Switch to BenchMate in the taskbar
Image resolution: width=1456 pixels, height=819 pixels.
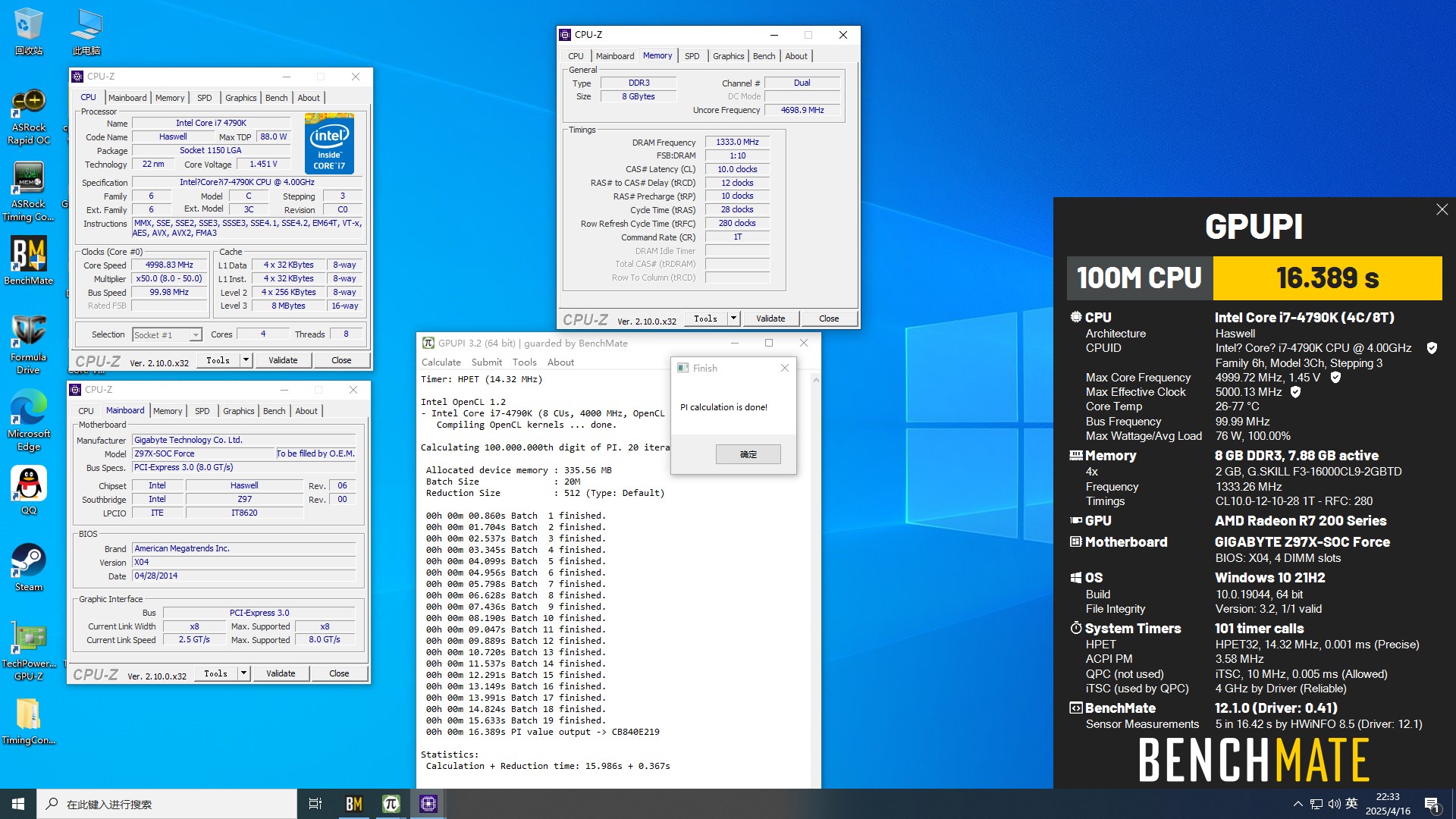pos(354,804)
